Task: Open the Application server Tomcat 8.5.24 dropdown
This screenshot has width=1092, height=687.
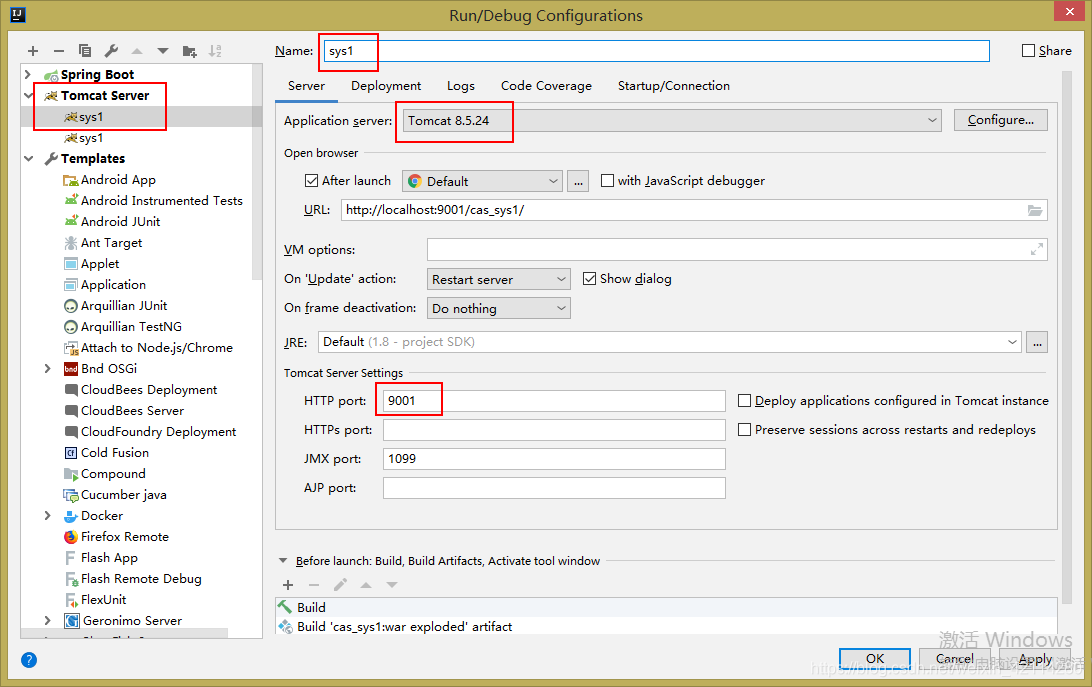Action: [x=672, y=121]
